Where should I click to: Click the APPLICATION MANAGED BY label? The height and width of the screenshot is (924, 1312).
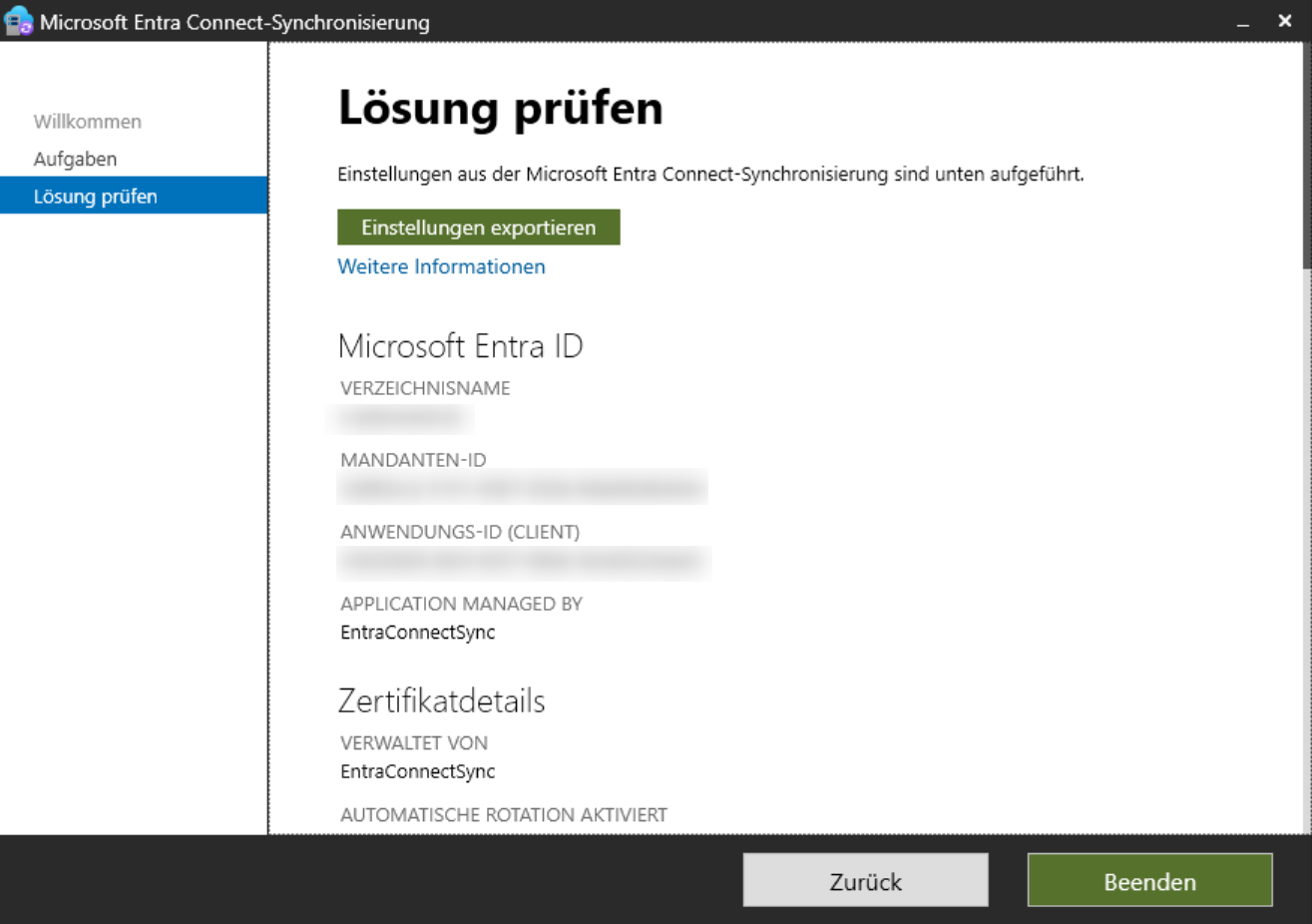[461, 604]
